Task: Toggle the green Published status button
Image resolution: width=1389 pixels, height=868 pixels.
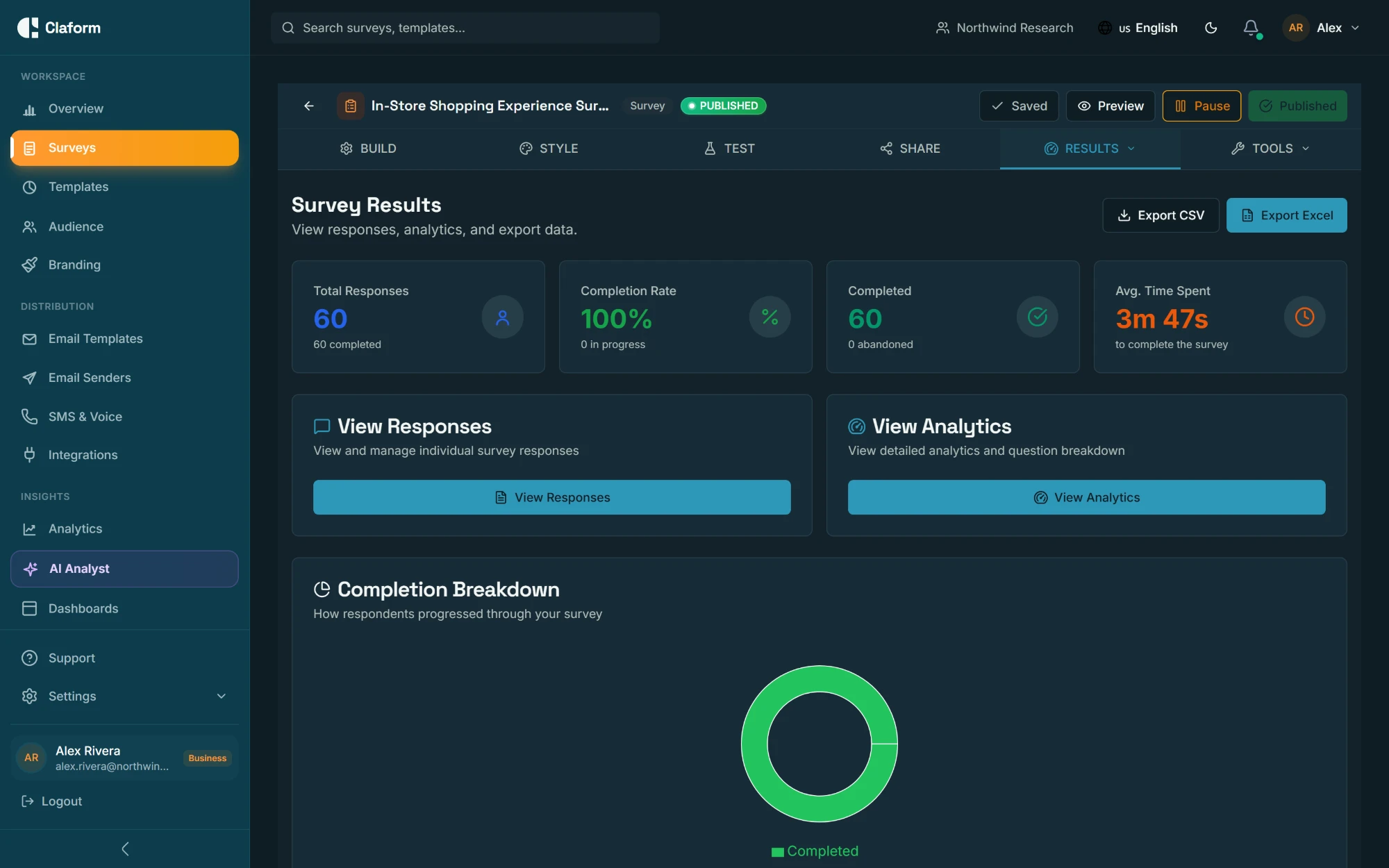Action: 1297,106
